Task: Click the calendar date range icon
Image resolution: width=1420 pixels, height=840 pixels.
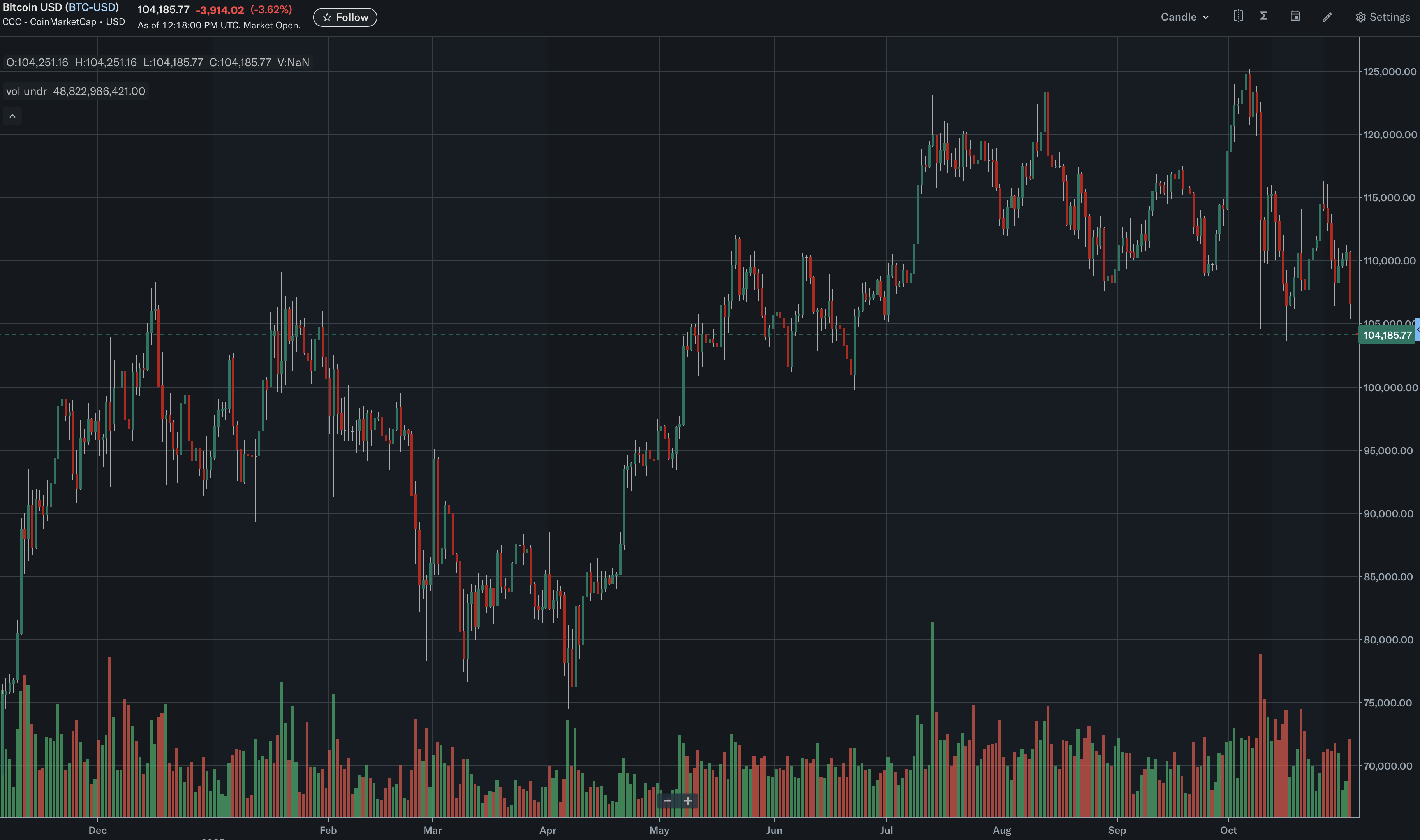Action: click(1295, 16)
